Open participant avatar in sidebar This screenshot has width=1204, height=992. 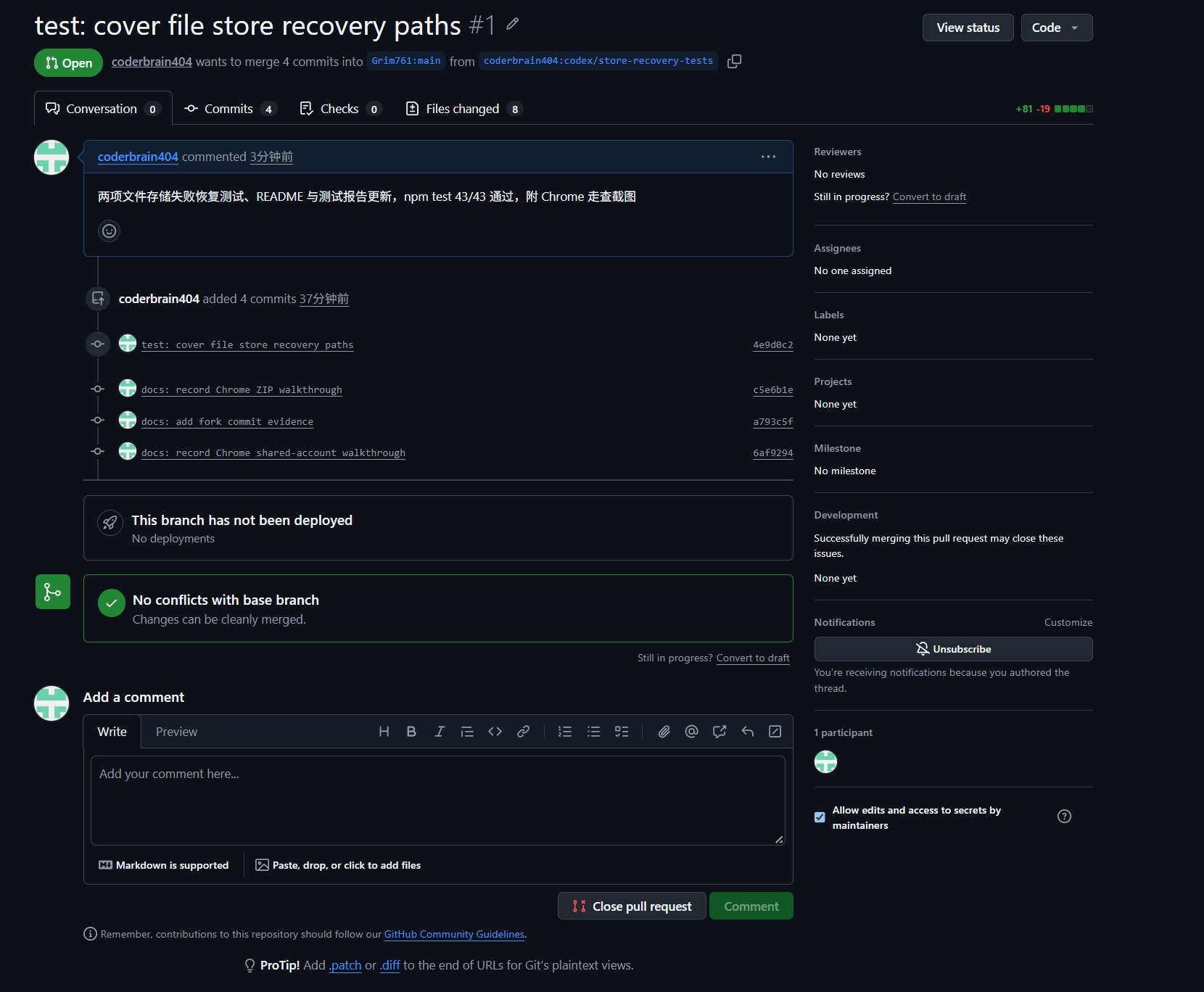click(825, 762)
